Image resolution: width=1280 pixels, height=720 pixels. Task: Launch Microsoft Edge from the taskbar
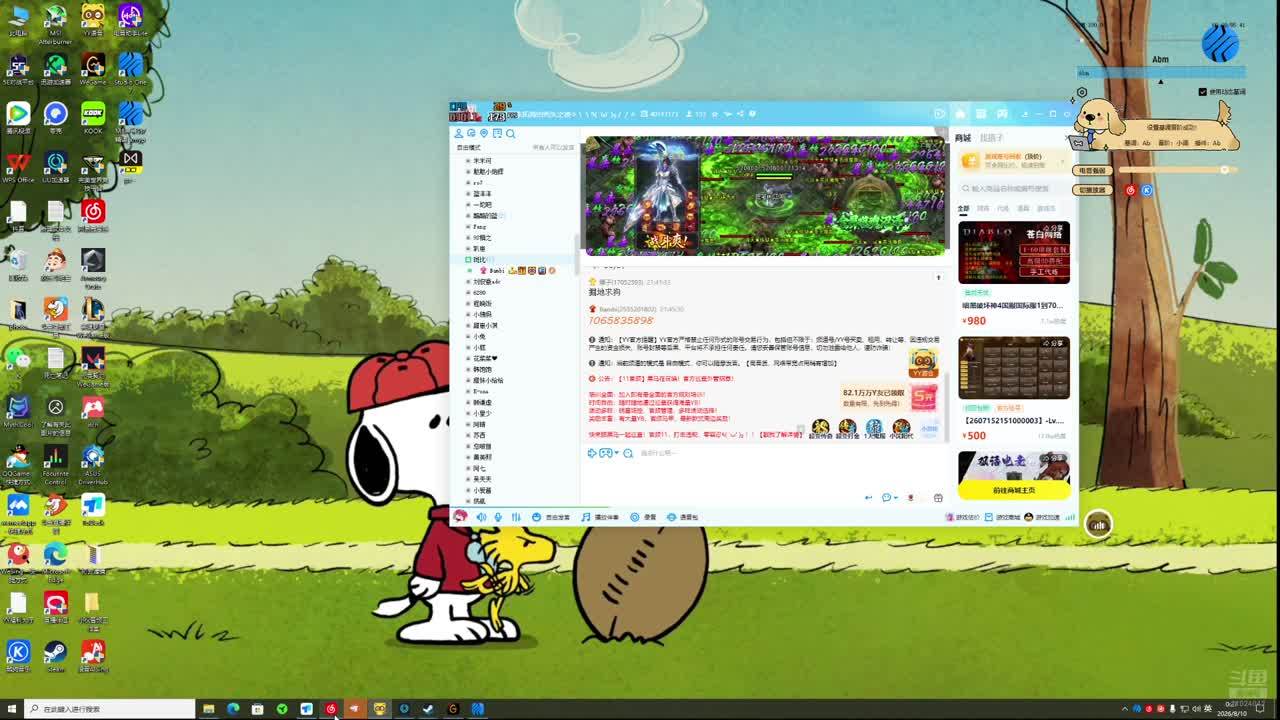233,709
